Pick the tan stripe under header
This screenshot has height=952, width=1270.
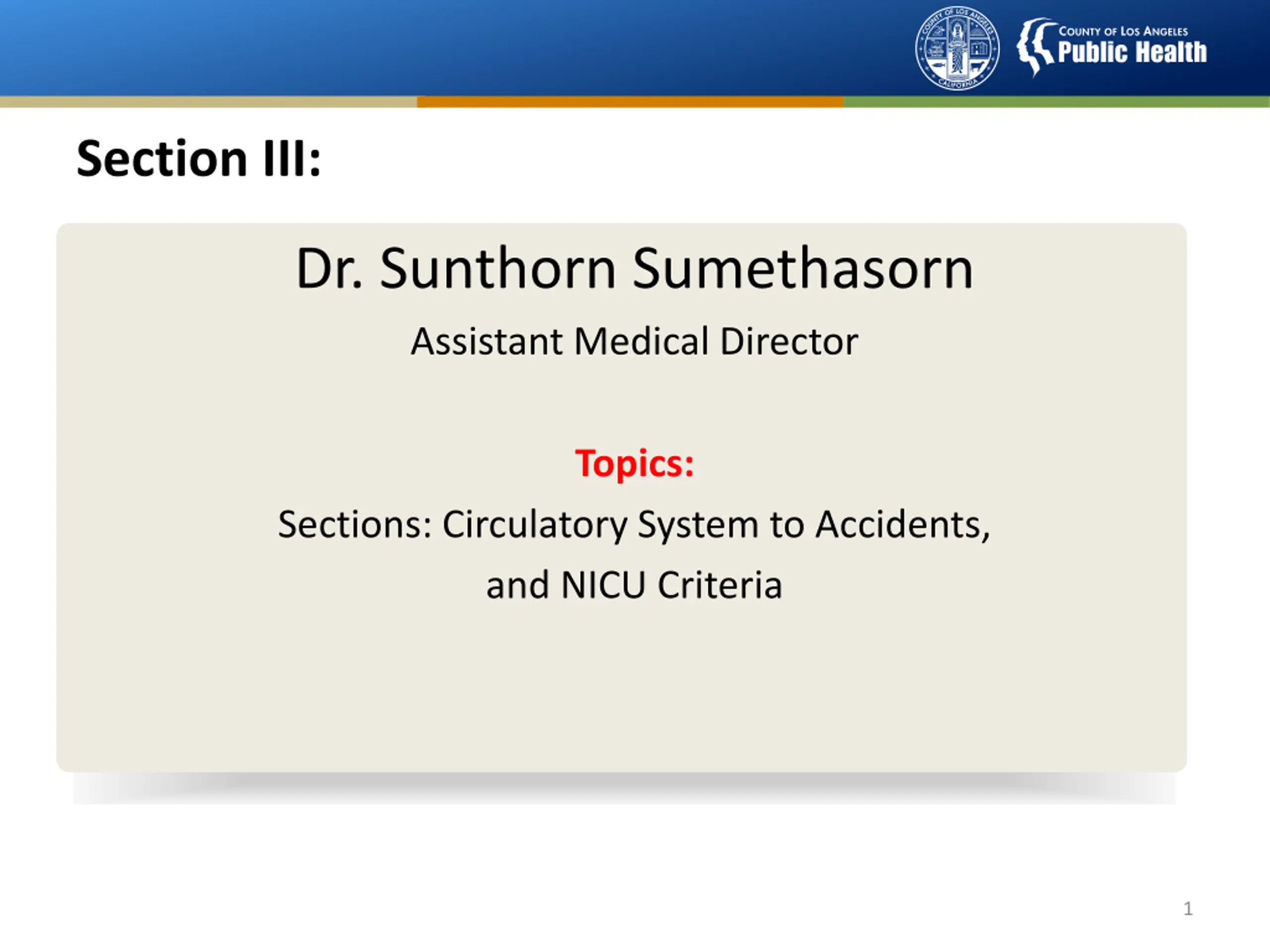(208, 102)
